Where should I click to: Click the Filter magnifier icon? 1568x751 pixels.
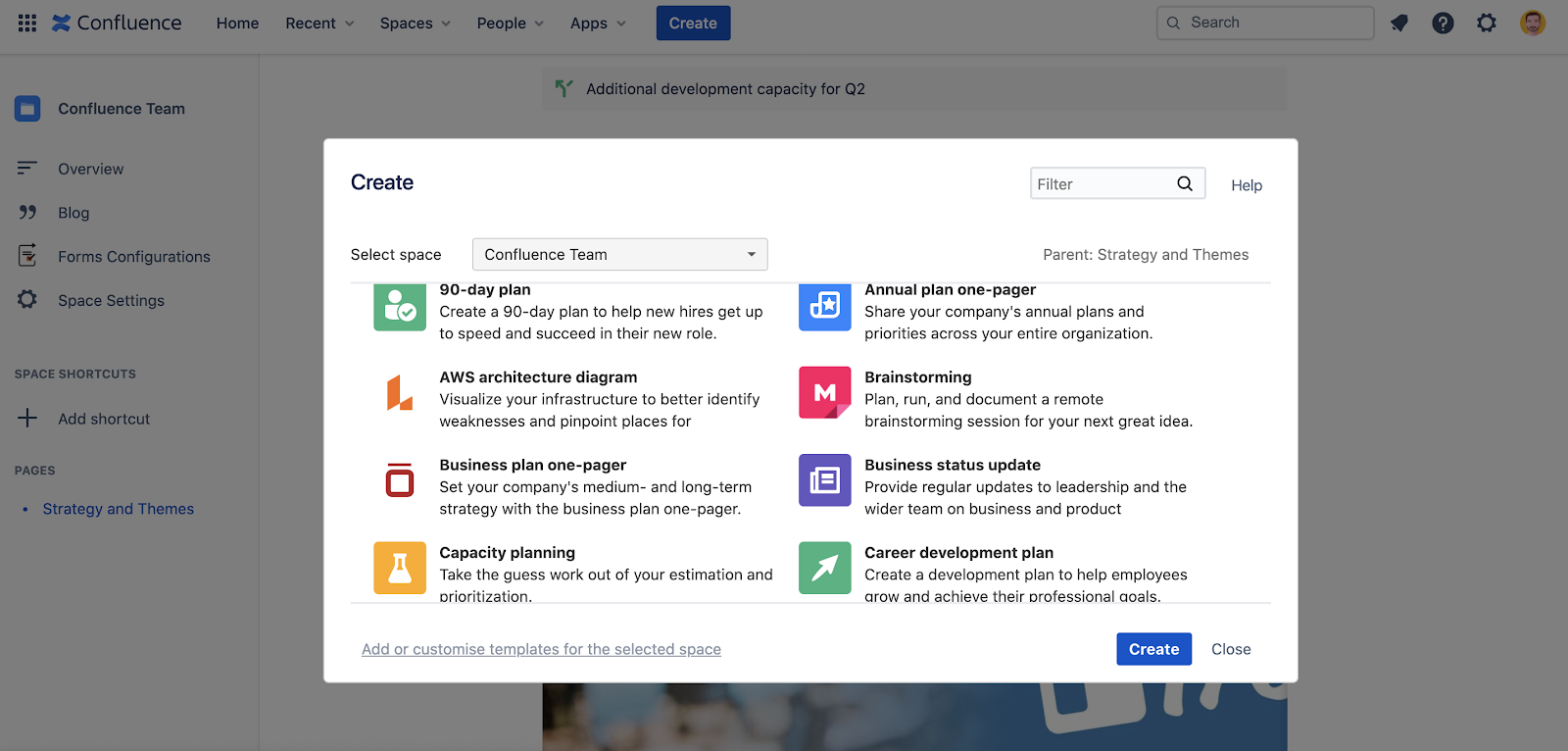click(x=1185, y=183)
